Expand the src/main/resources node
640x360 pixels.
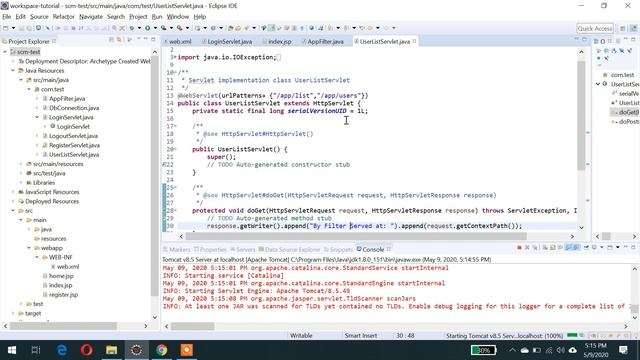(x=21, y=164)
